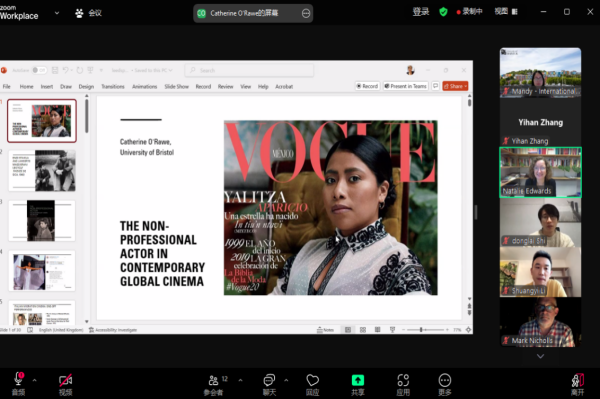The image size is (600, 399).
Task: Open the participants panel
Action: 214,380
